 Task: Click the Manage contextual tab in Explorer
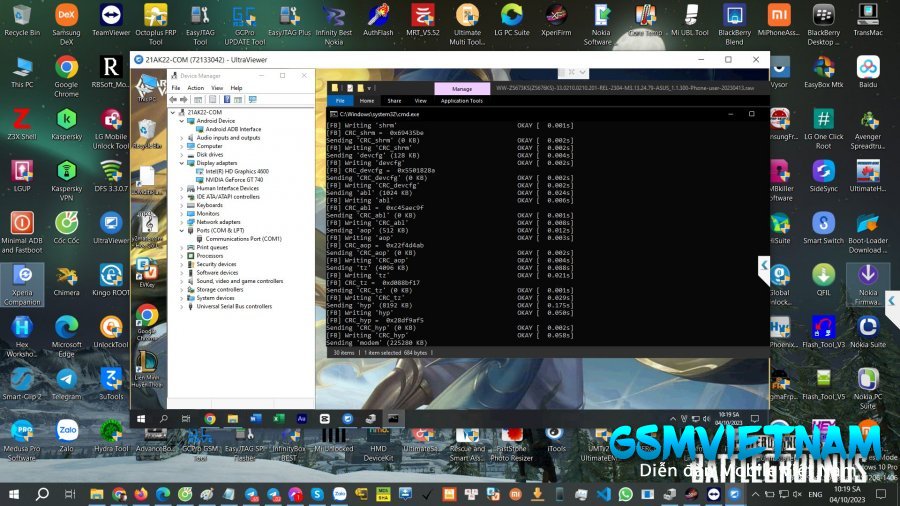tap(462, 89)
